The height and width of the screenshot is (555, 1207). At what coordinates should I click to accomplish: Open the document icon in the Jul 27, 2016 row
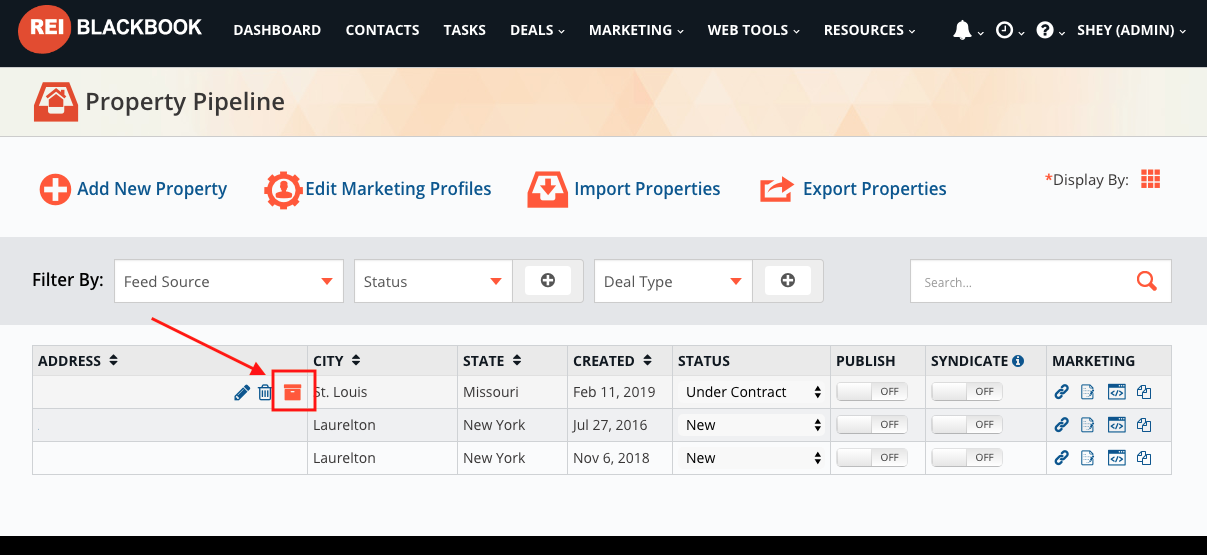pyautogui.click(x=1088, y=425)
